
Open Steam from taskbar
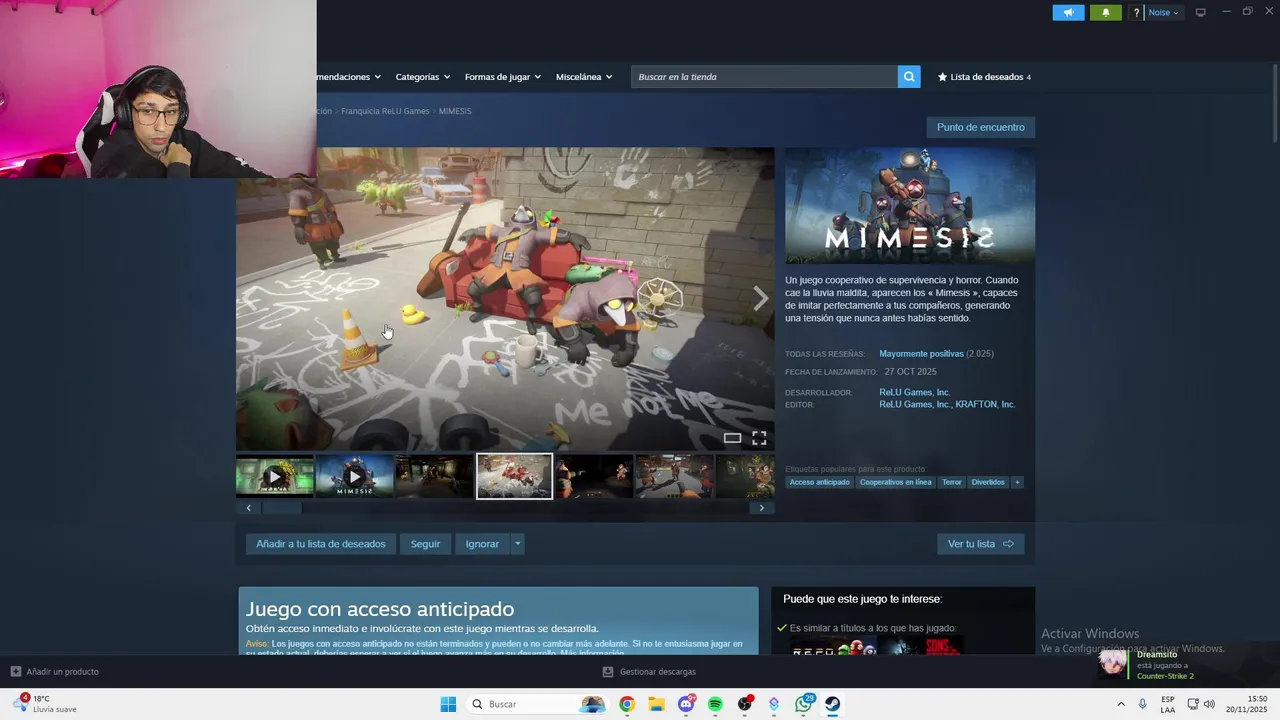[832, 704]
